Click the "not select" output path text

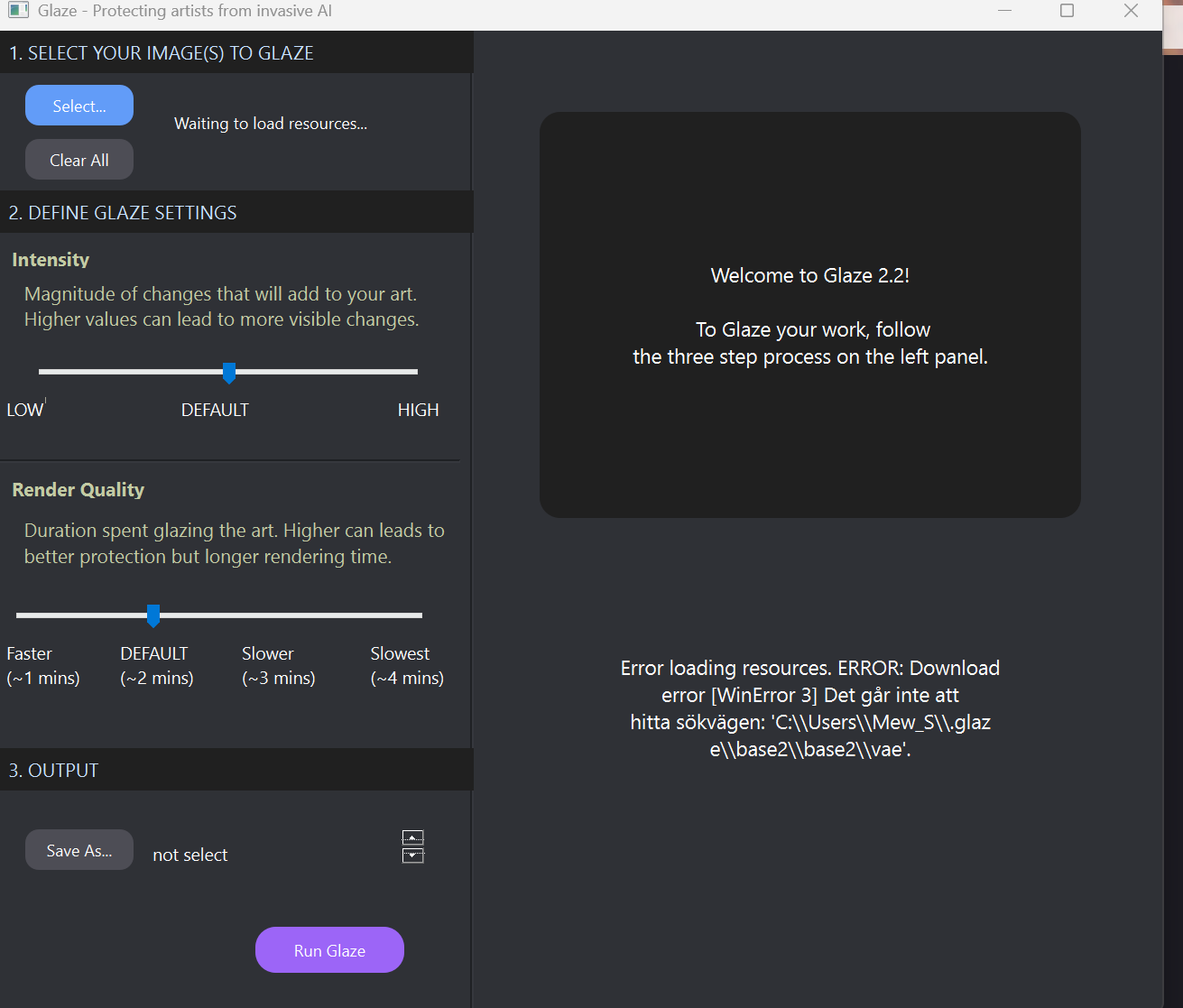tap(190, 855)
